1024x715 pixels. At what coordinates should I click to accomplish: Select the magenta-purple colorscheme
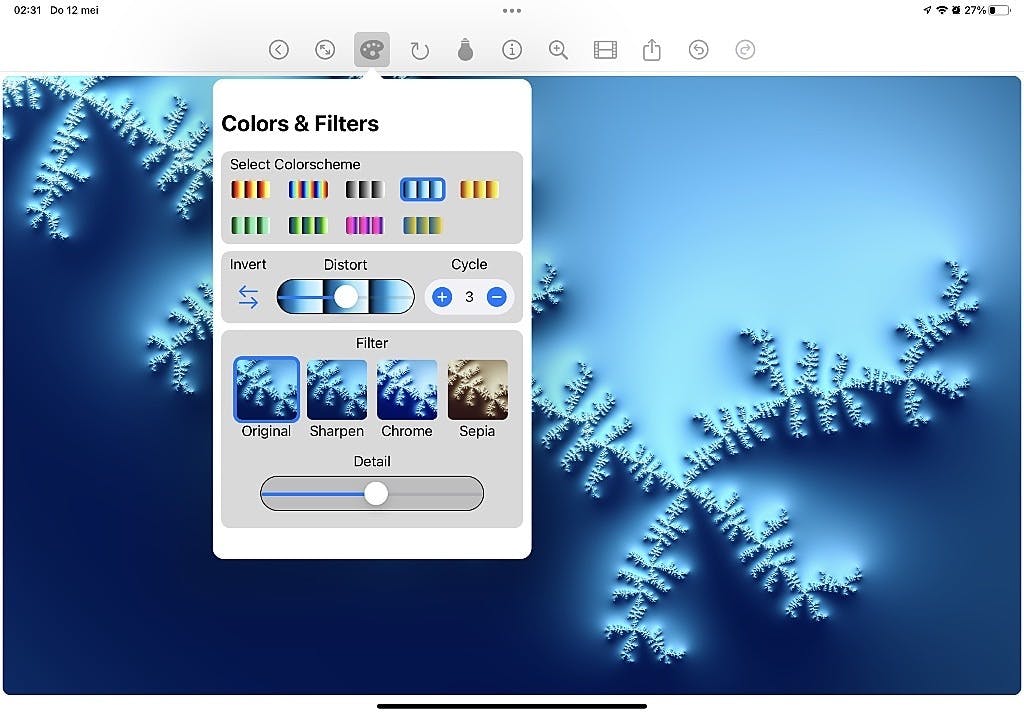(365, 225)
